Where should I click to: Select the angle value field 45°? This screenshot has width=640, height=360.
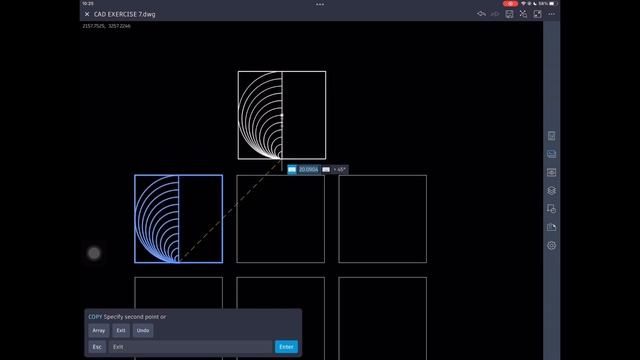tap(340, 169)
